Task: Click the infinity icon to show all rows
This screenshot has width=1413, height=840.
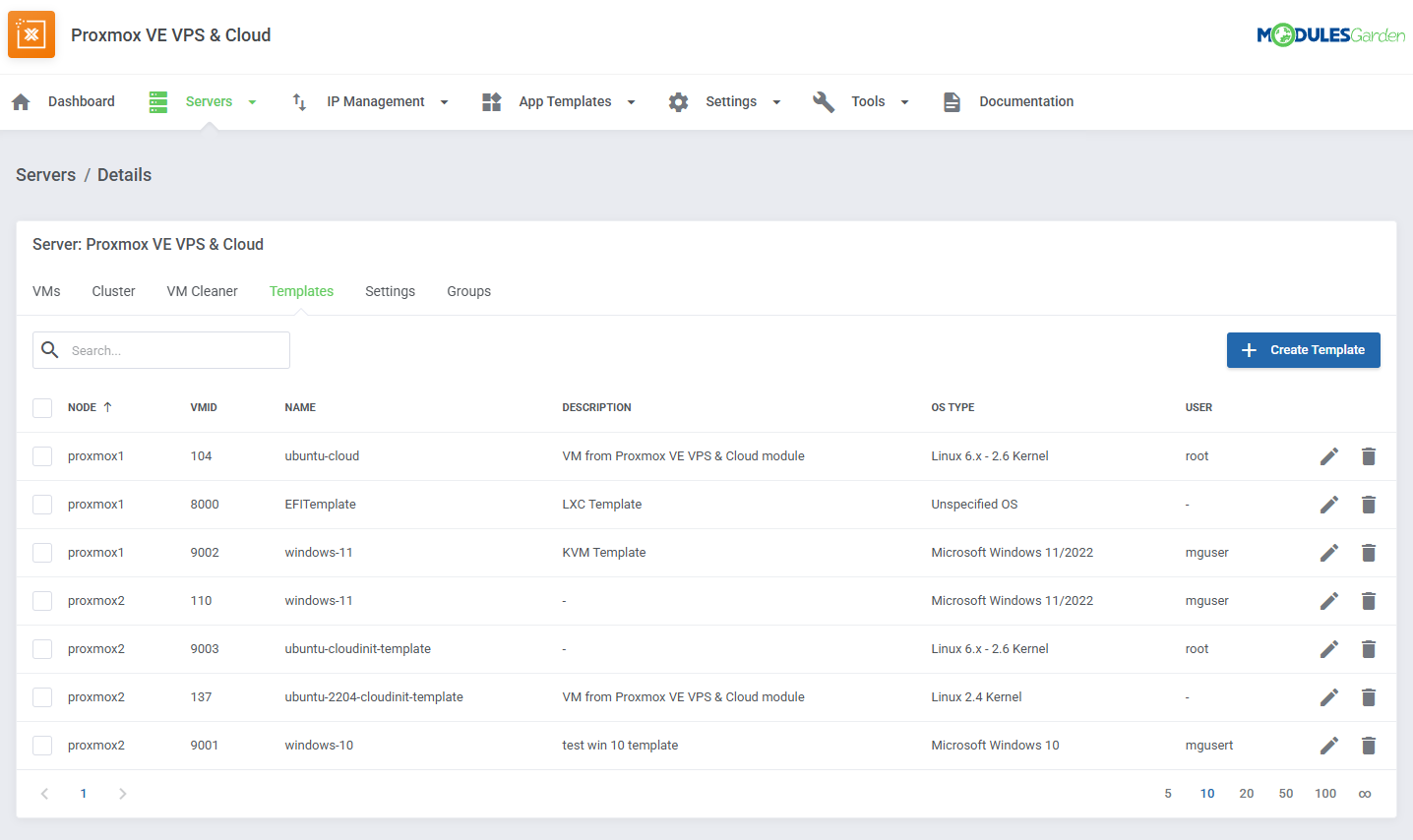Action: pyautogui.click(x=1365, y=793)
